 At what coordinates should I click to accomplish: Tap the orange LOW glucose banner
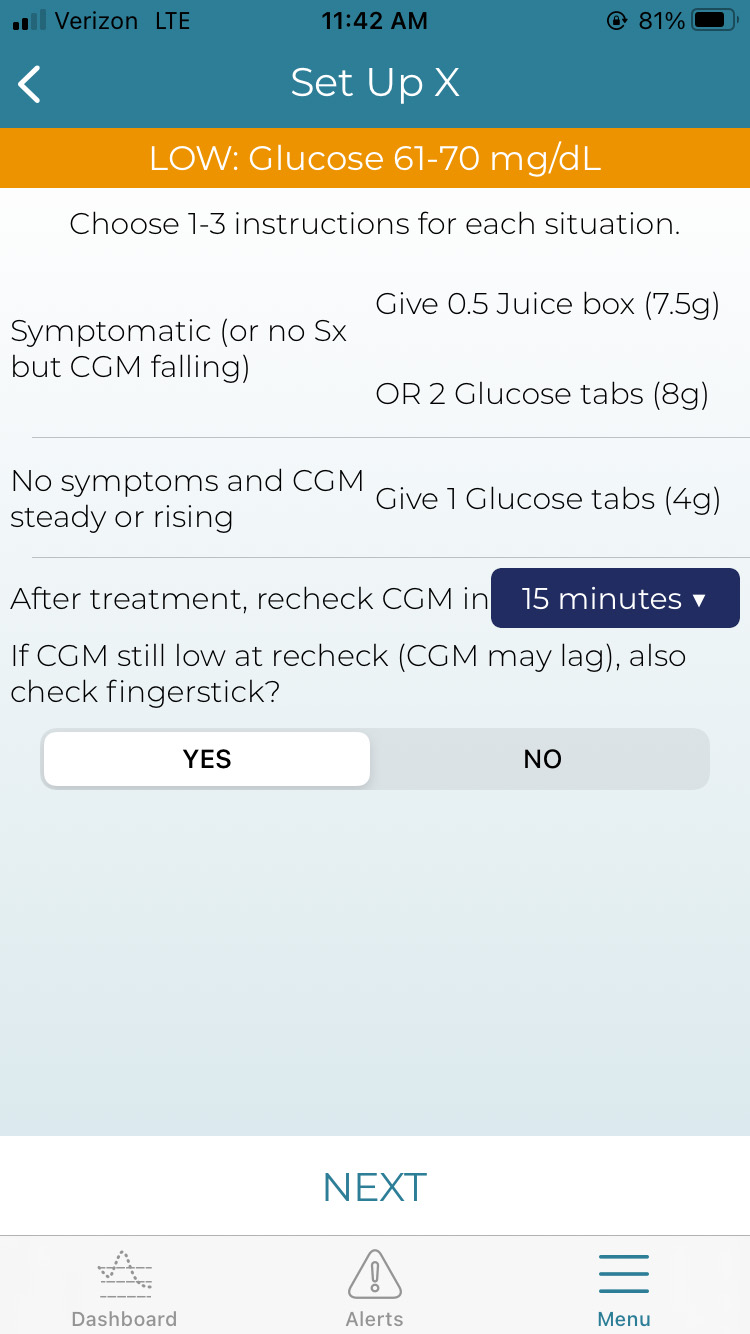tap(375, 158)
